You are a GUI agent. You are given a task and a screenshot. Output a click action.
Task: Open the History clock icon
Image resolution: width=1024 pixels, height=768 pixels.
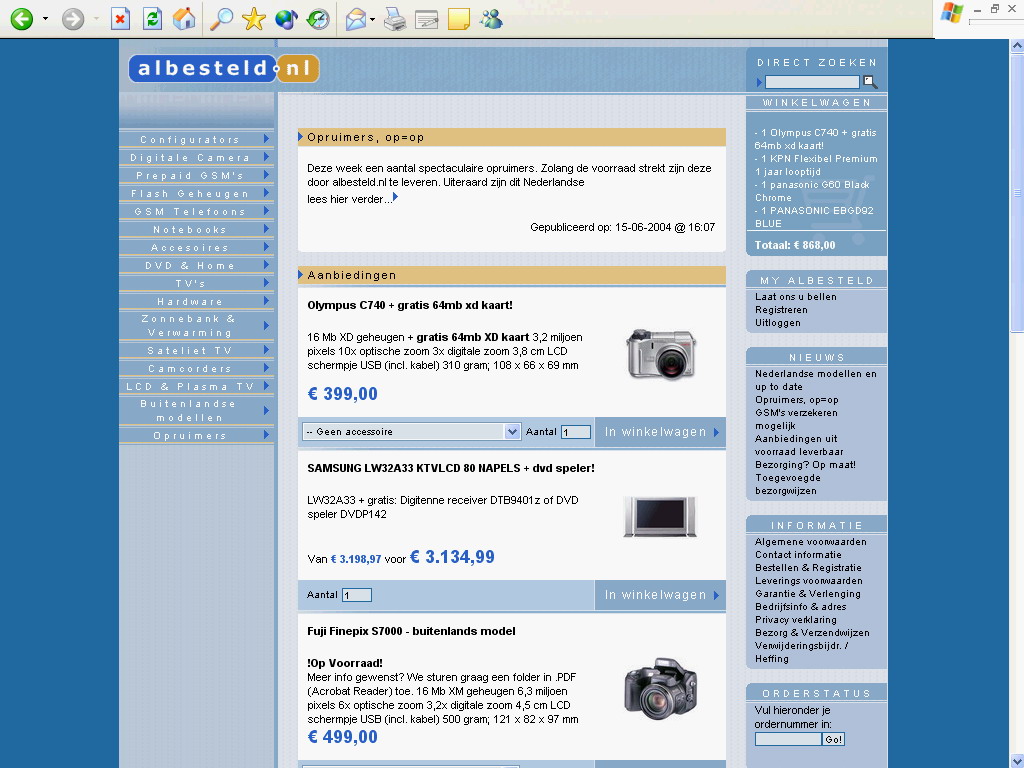[x=318, y=19]
